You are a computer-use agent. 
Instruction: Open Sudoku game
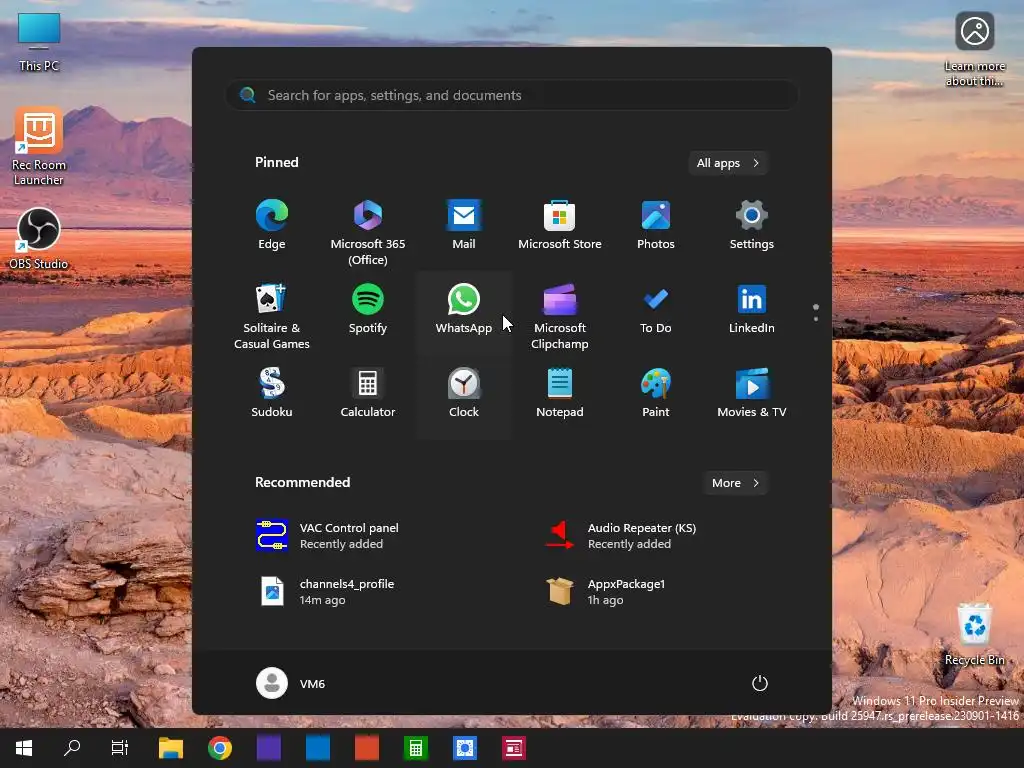tap(272, 393)
